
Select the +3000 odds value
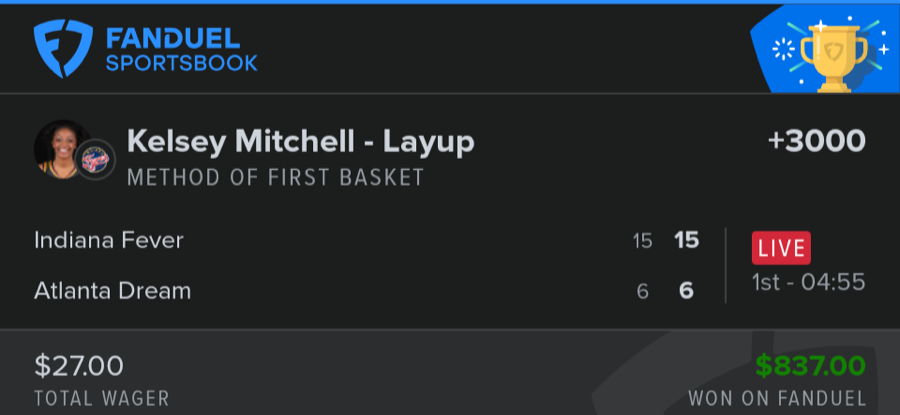coord(816,142)
